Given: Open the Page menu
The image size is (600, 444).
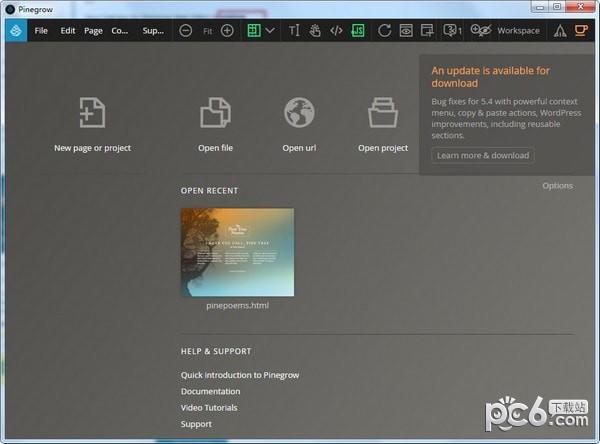Looking at the screenshot, I should (93, 30).
